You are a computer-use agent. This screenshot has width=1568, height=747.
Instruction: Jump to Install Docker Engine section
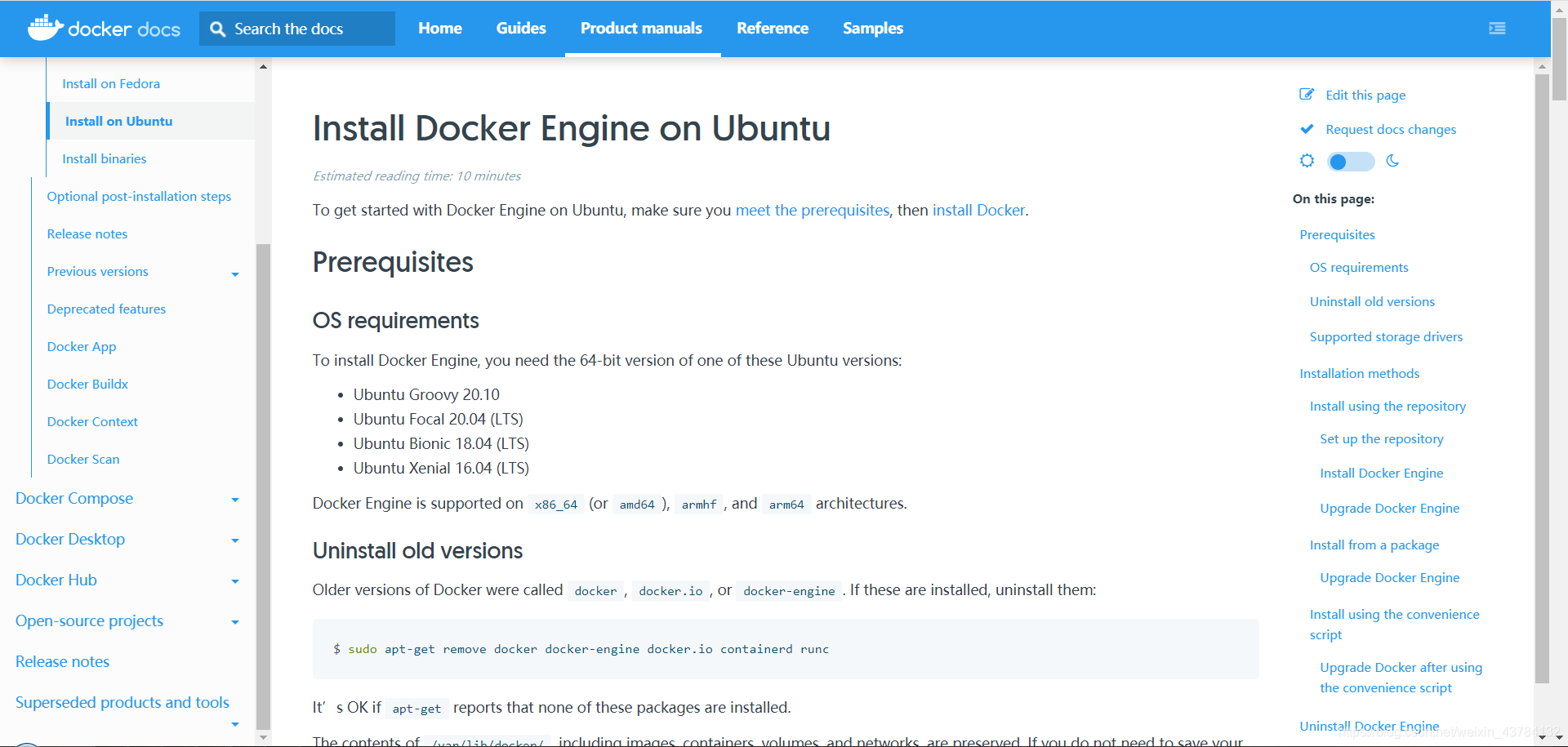1382,473
